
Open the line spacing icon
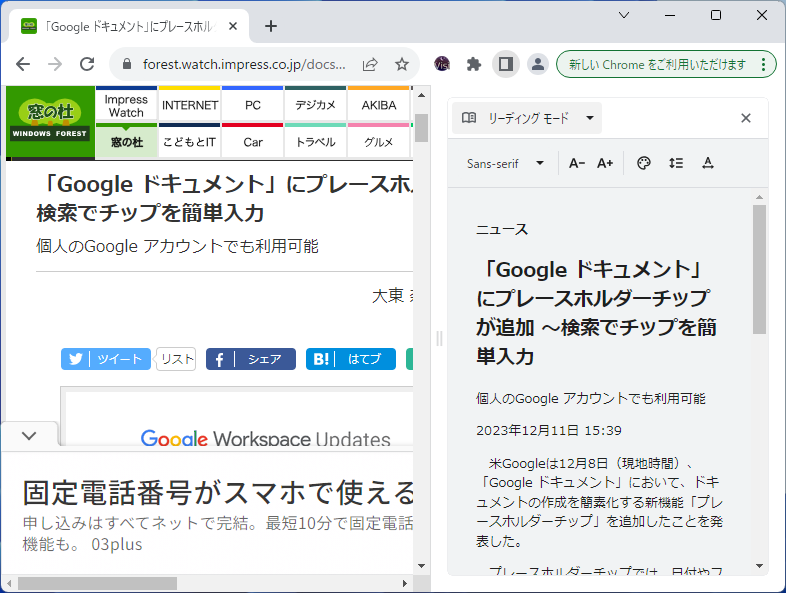[676, 163]
